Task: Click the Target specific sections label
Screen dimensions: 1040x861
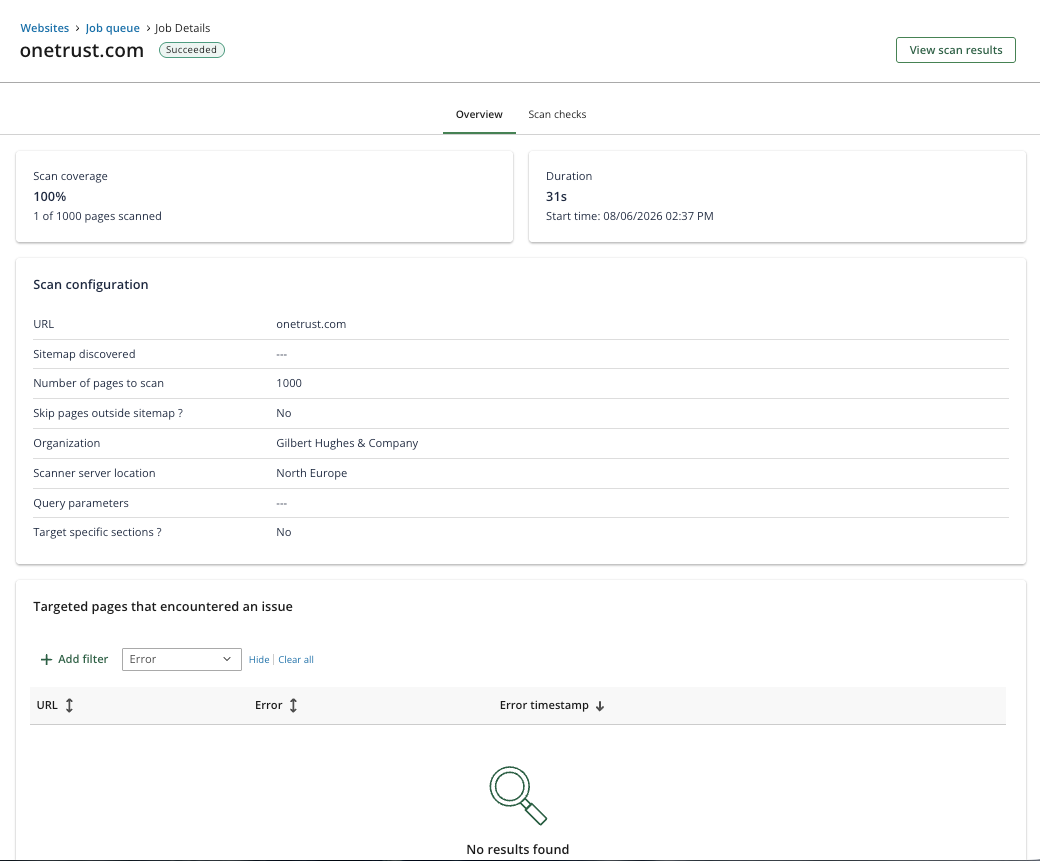Action: pos(97,532)
